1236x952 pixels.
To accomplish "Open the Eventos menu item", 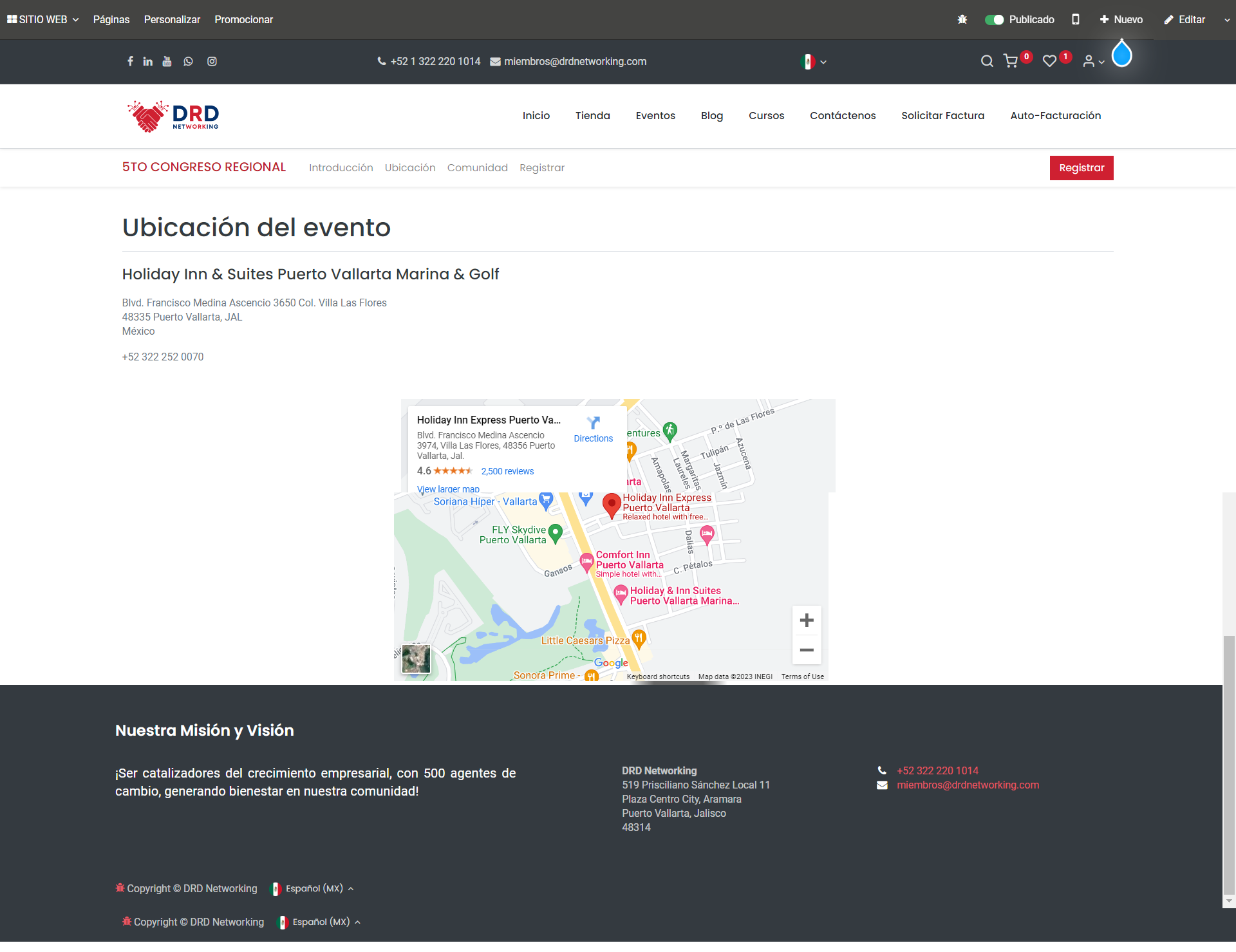I will [655, 116].
